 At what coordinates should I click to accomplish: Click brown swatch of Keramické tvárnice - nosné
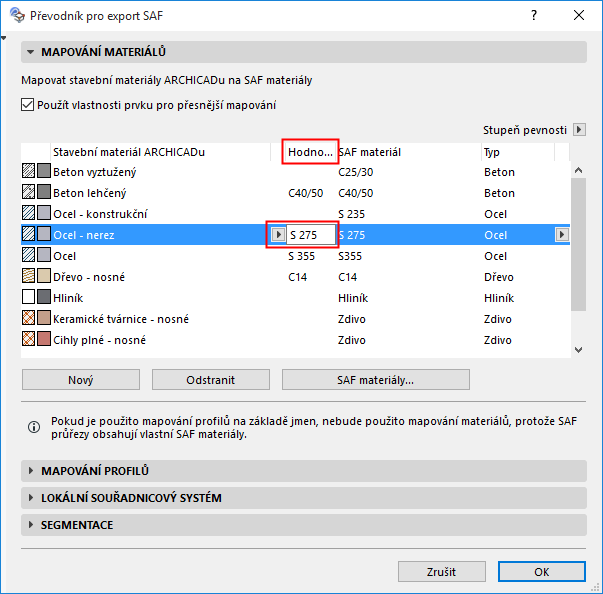(44, 318)
